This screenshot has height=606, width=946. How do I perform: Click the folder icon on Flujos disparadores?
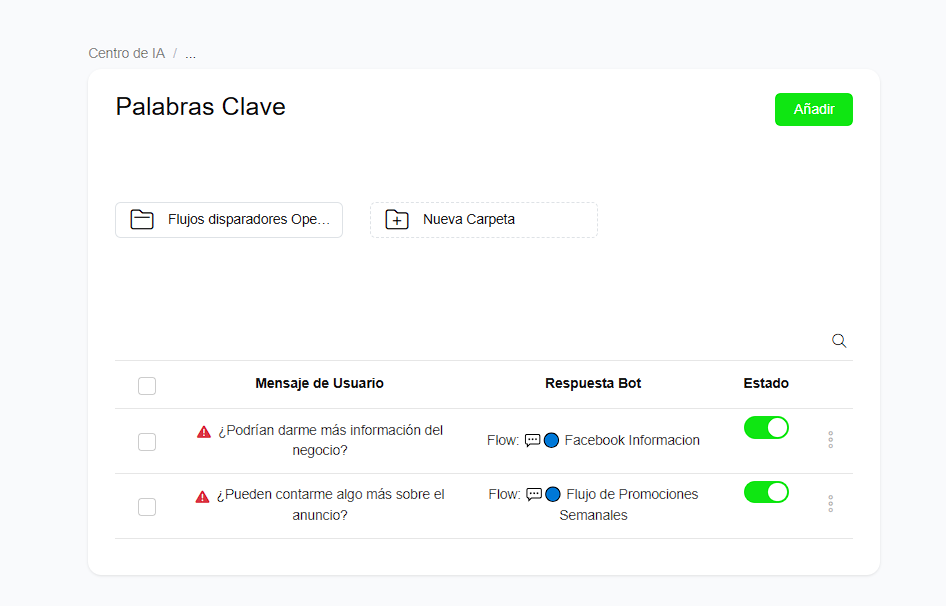point(141,219)
